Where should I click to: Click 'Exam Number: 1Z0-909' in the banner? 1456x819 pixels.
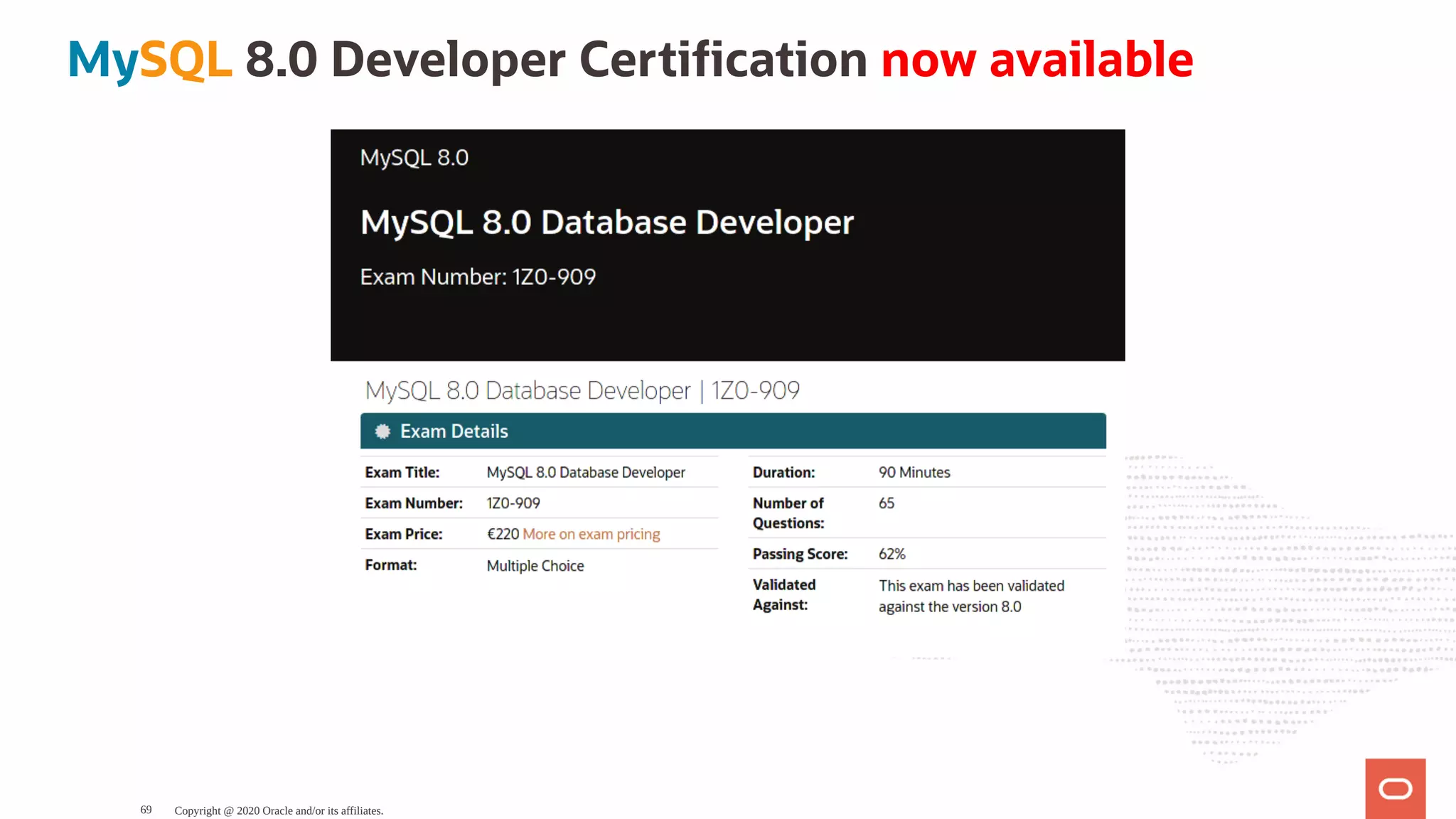[x=478, y=277]
